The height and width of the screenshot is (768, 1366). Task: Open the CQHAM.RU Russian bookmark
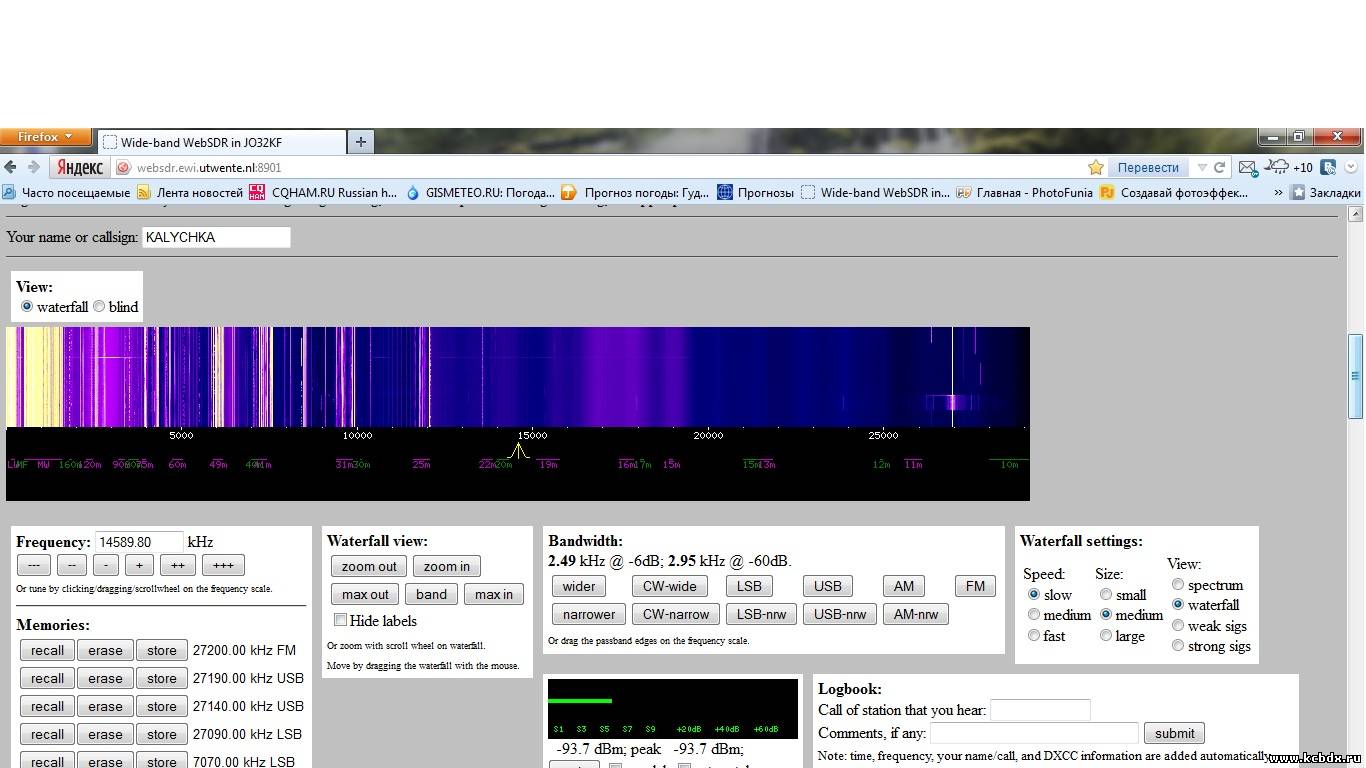[323, 192]
